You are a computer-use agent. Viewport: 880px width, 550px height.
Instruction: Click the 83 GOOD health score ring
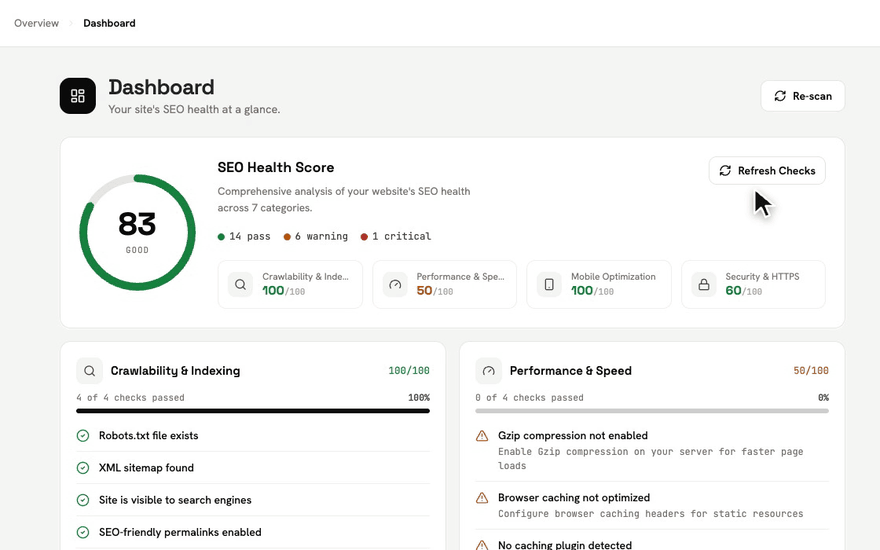point(138,232)
